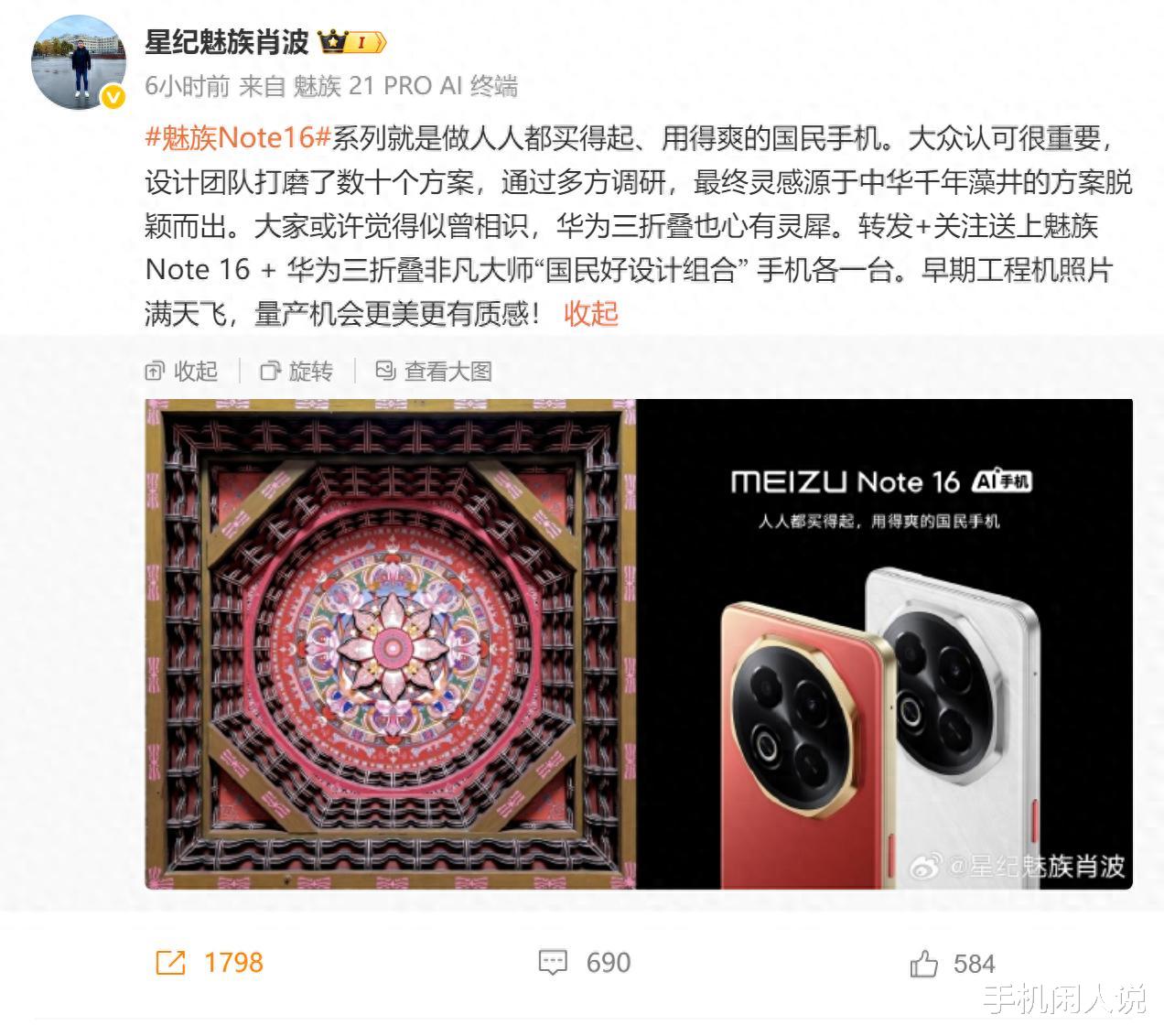Click the rotate icon in image toolbar
This screenshot has width=1164, height=1036.
click(x=270, y=372)
